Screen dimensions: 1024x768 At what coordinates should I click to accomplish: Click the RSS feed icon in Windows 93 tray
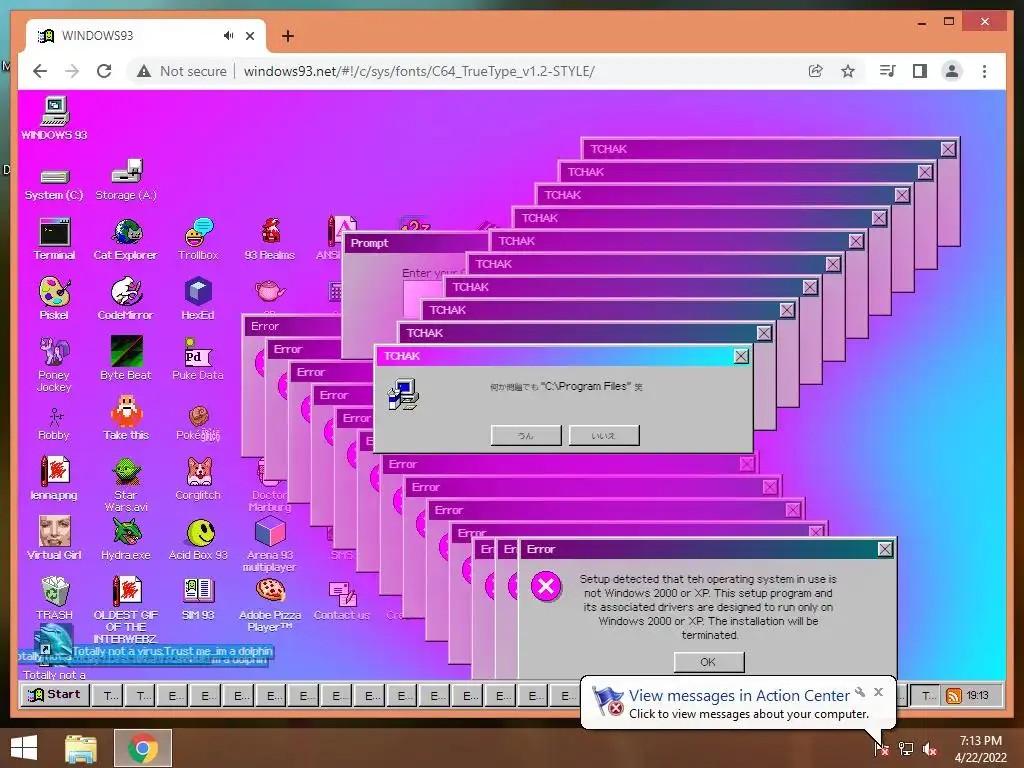coord(953,696)
